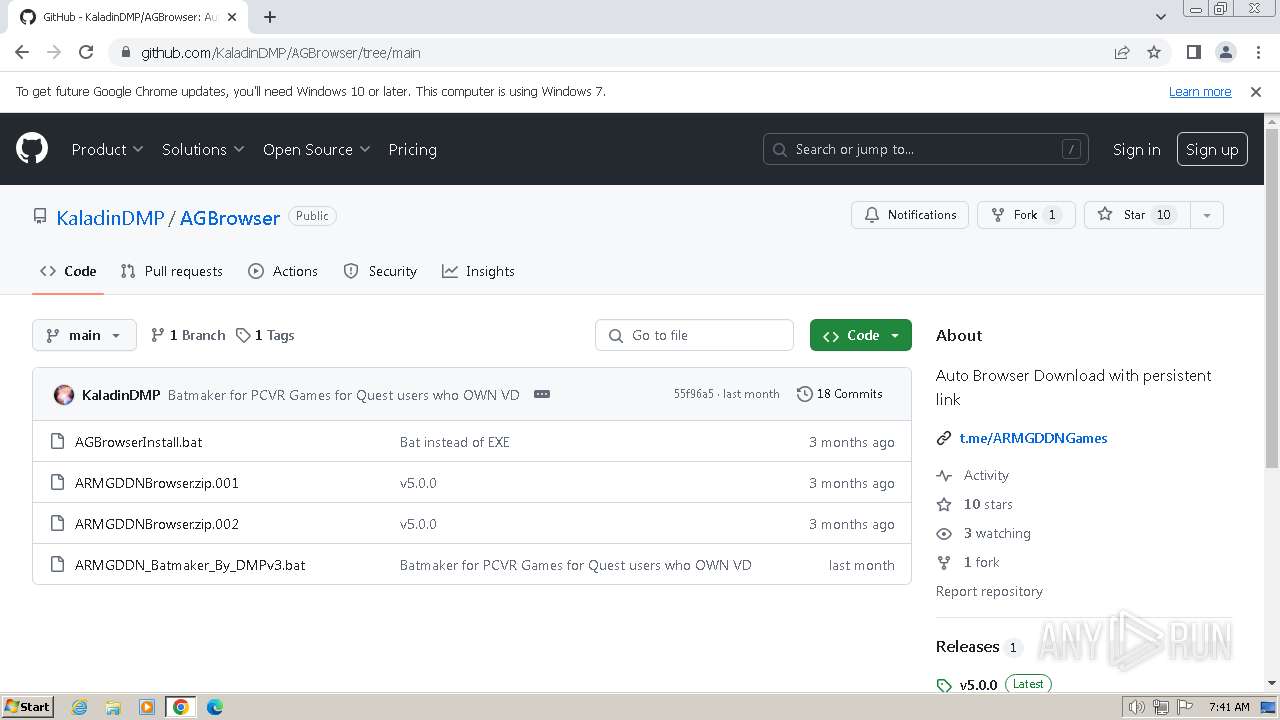The width and height of the screenshot is (1280, 720).
Task: Reload the page with the refresh icon
Action: point(86,52)
